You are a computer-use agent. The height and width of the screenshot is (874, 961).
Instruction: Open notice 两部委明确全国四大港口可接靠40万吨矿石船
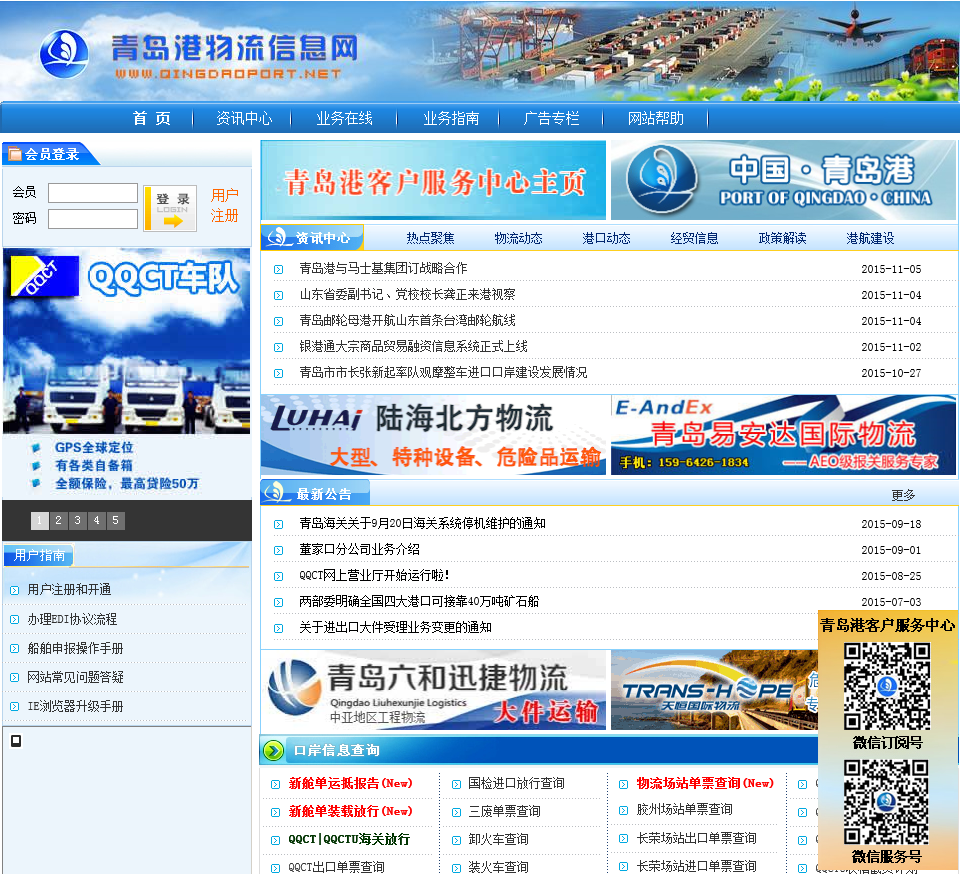tap(419, 602)
